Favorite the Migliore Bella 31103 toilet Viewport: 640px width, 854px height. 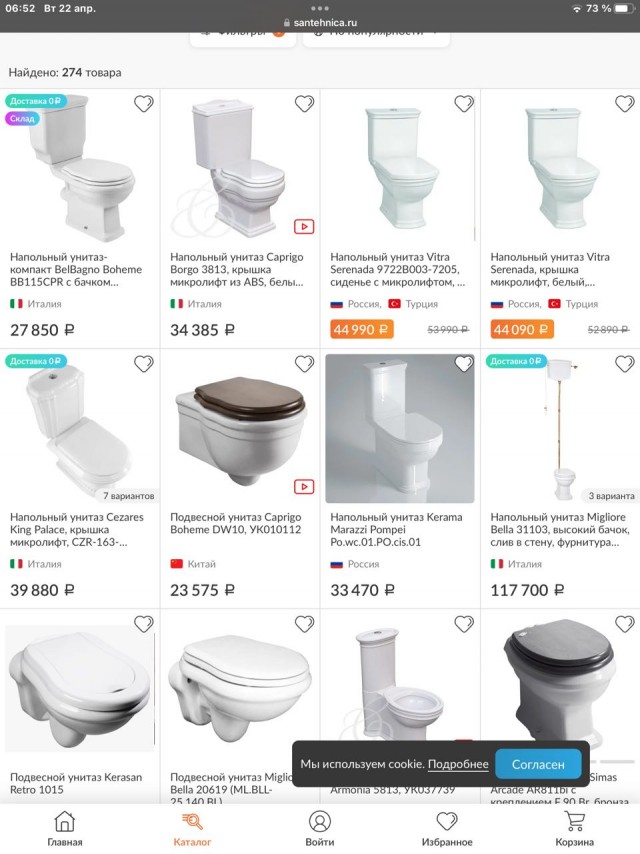624,364
